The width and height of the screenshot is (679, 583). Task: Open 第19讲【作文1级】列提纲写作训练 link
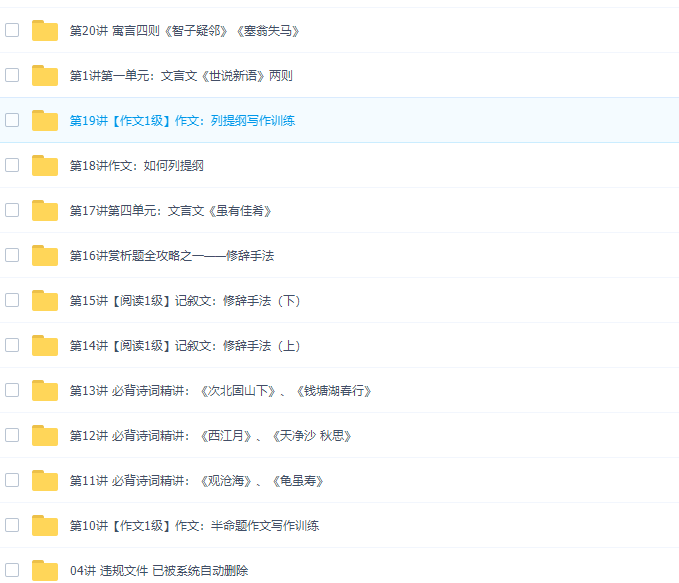[x=182, y=121]
